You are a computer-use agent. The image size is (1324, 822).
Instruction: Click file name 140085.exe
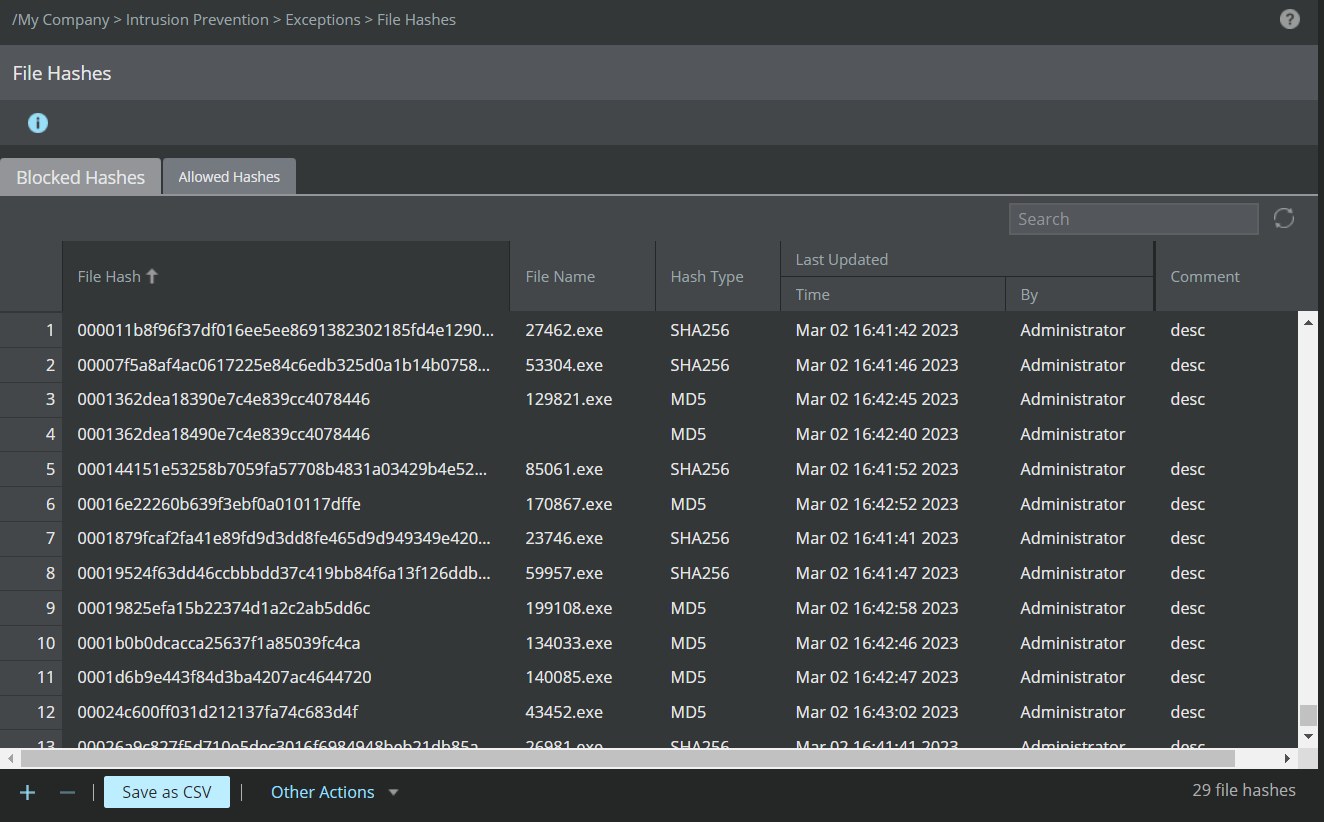pos(569,677)
